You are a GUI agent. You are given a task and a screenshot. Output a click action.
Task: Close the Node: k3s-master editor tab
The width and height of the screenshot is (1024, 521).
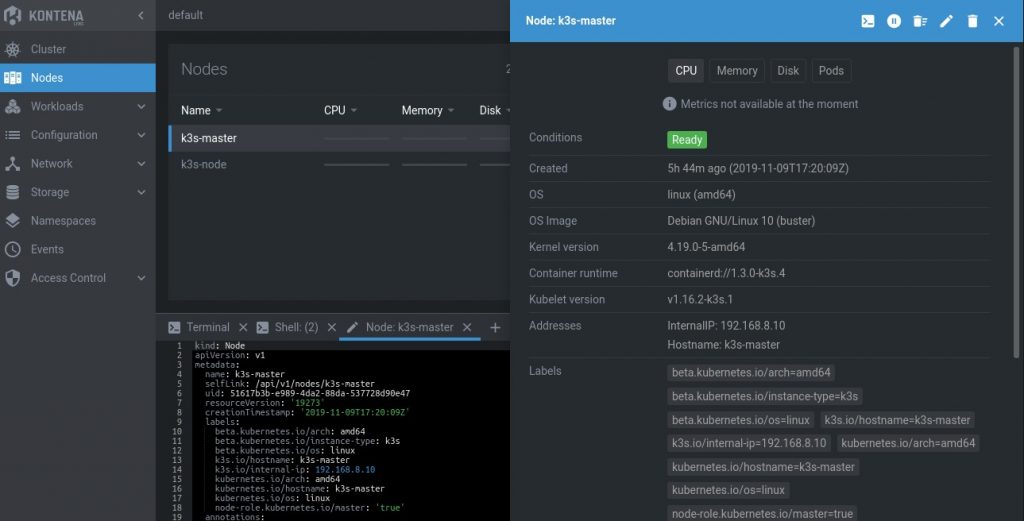tap(467, 327)
